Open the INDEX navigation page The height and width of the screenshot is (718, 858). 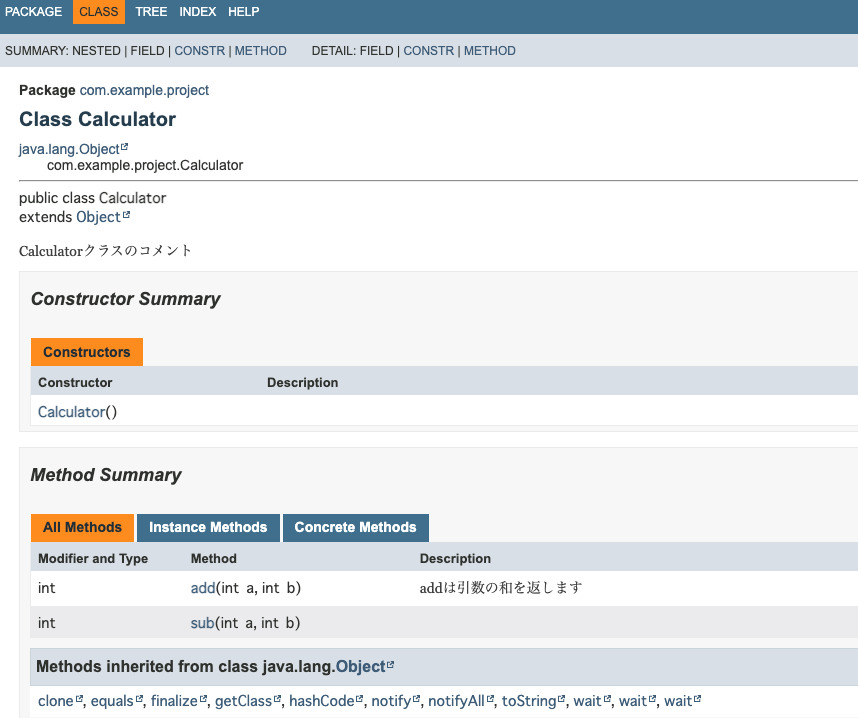click(x=197, y=11)
